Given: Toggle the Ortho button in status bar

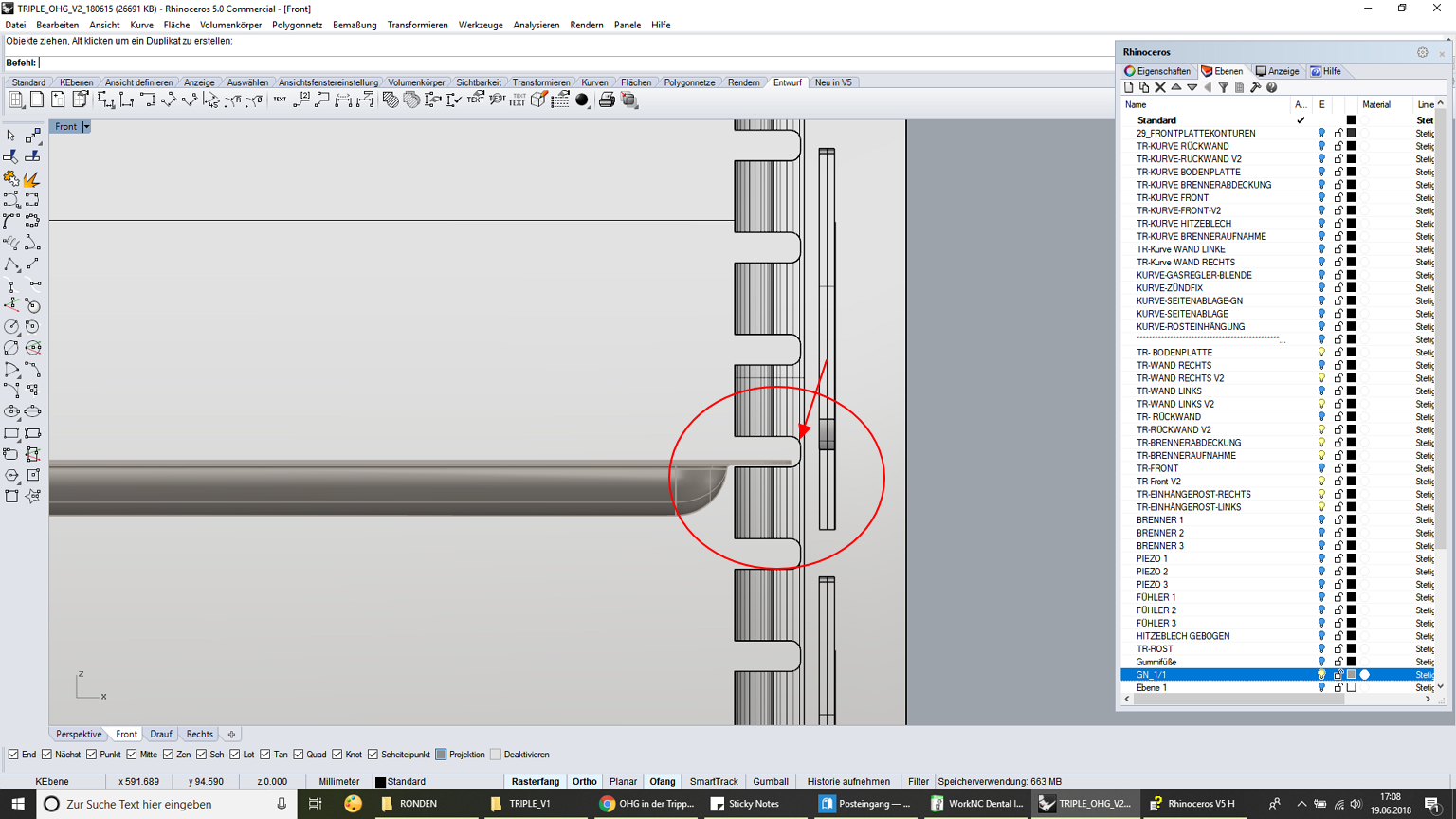Looking at the screenshot, I should click(584, 782).
